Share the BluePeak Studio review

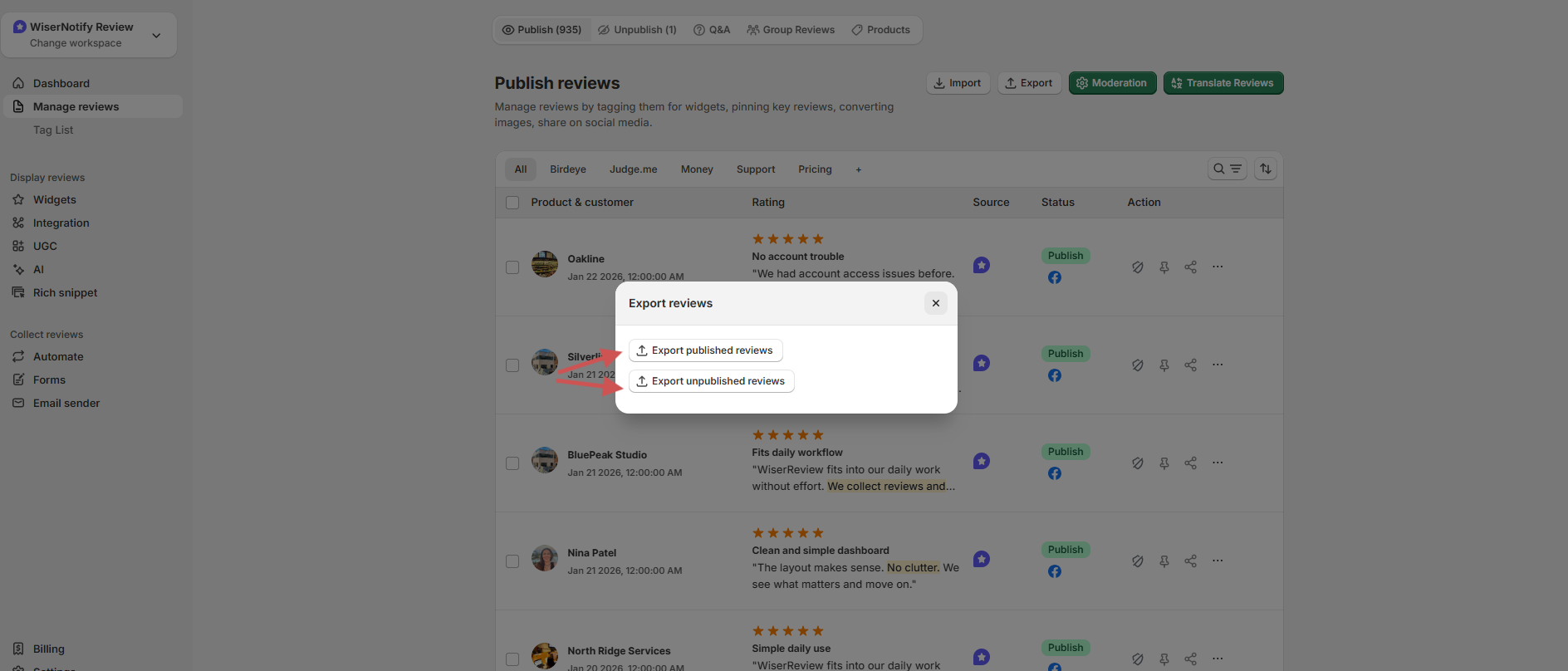1190,463
